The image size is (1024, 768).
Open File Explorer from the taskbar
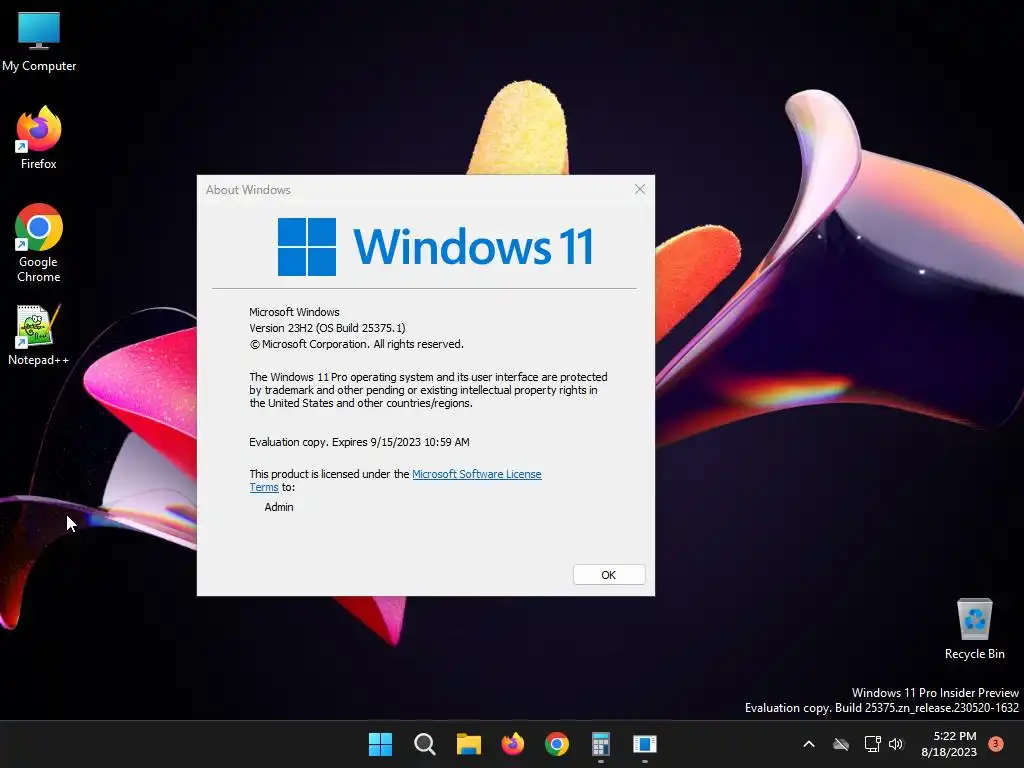468,744
